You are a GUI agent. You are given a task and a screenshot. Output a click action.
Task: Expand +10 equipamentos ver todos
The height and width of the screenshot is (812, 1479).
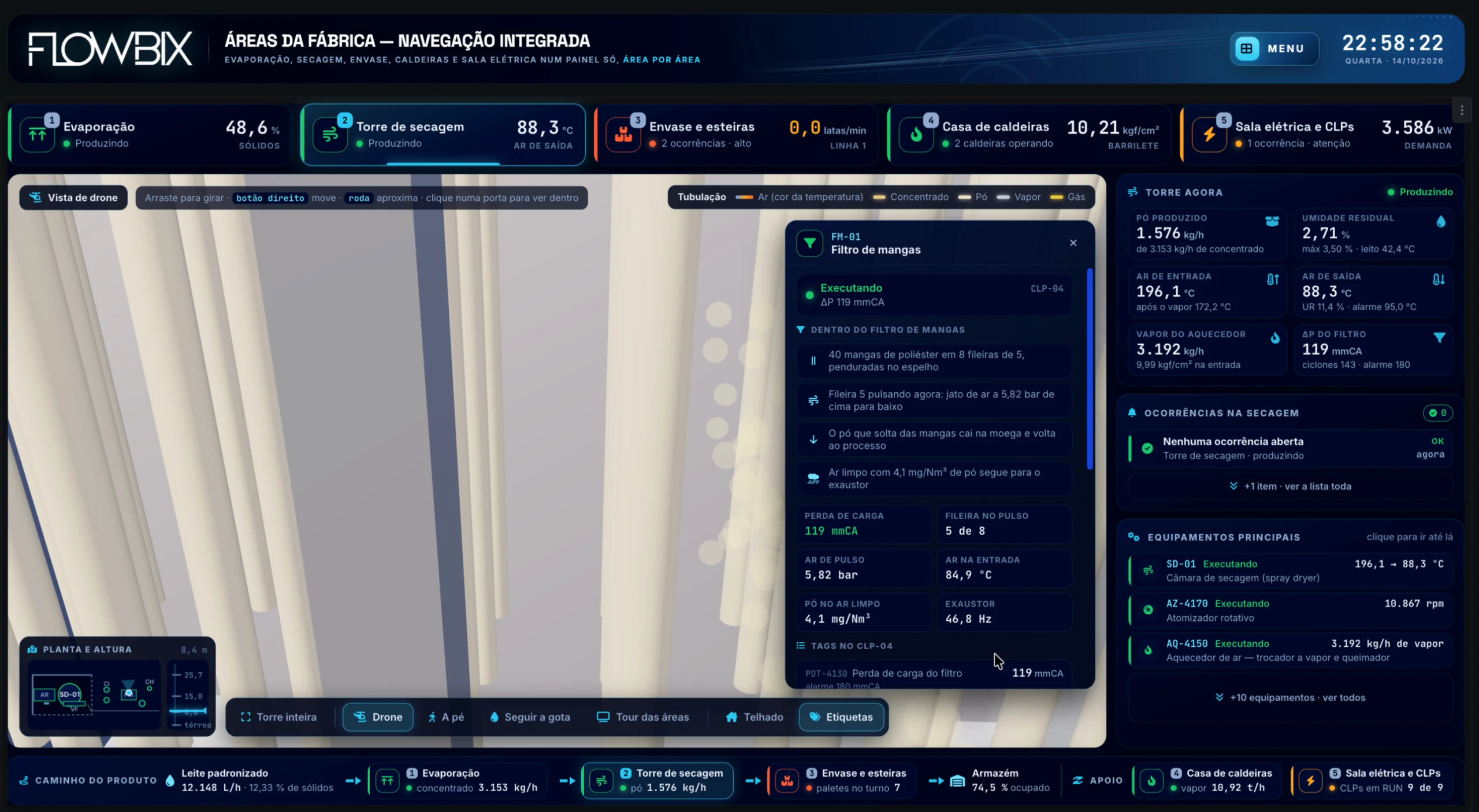1290,698
